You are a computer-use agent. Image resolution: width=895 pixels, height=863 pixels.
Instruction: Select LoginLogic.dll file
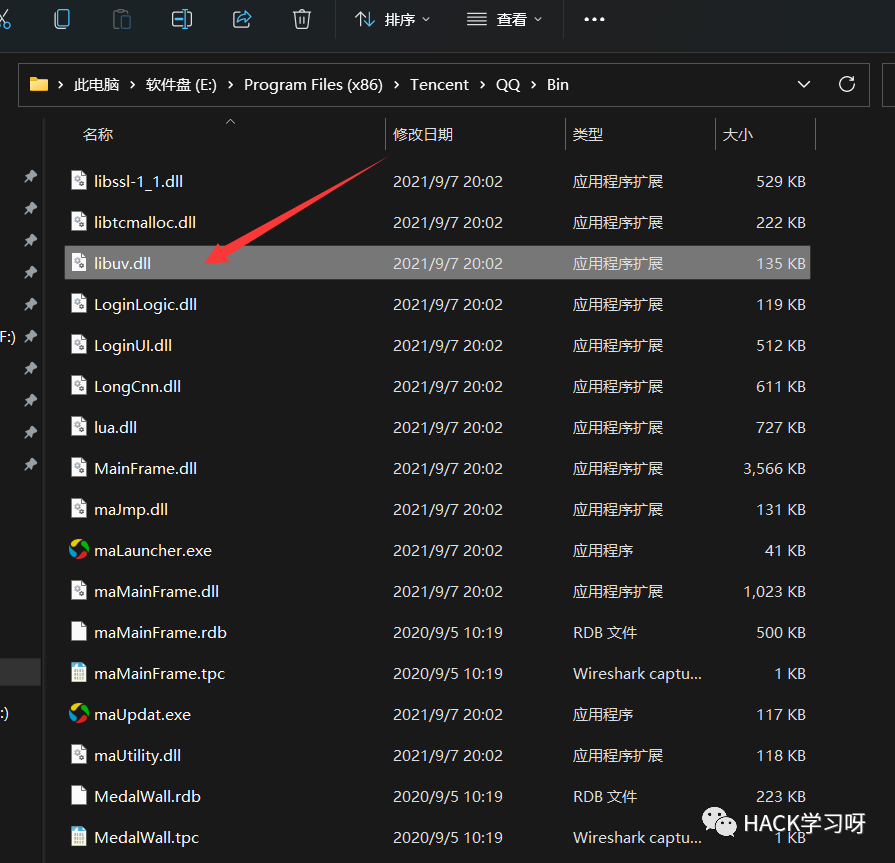click(x=437, y=304)
